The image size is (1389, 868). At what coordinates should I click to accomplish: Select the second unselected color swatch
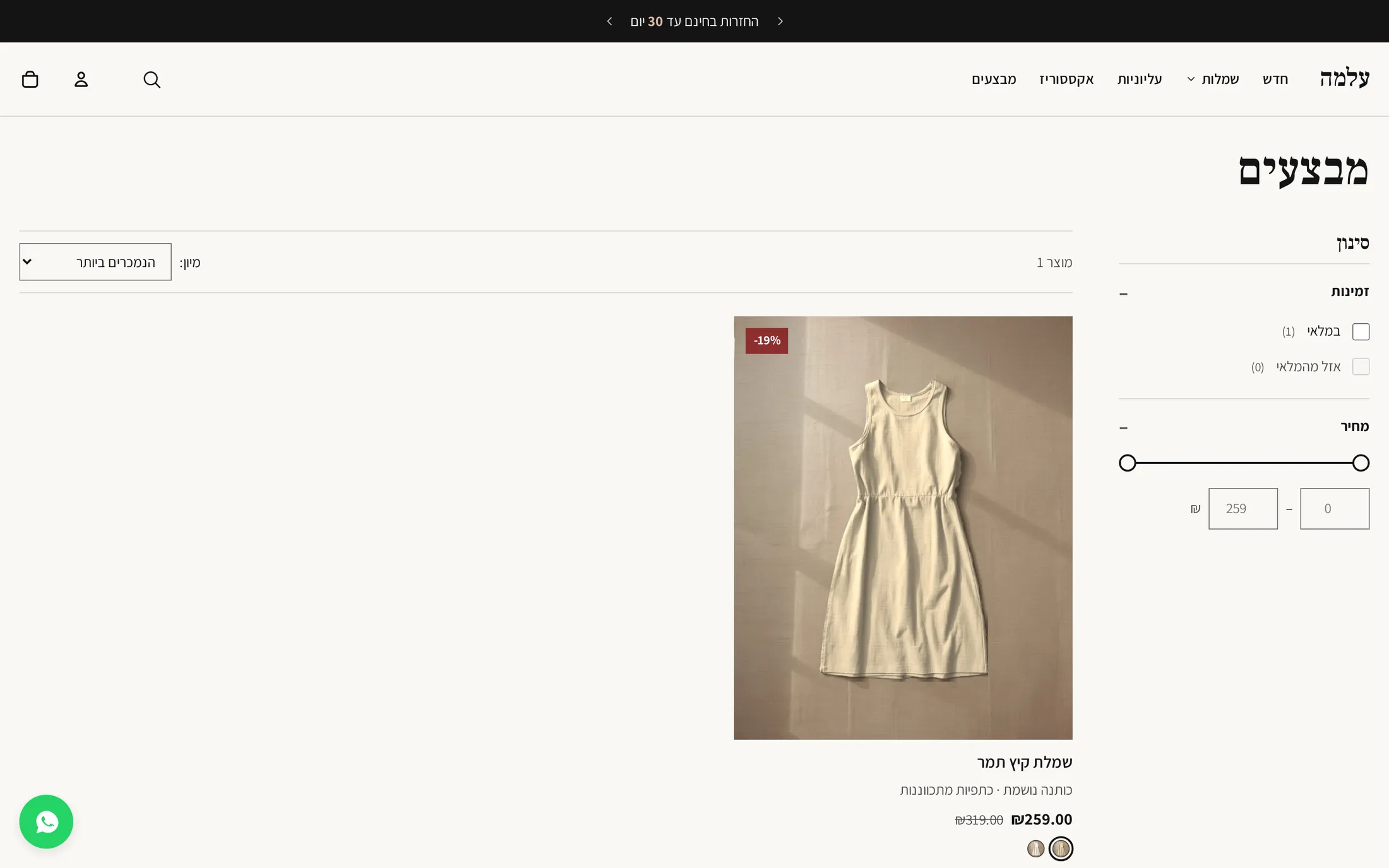[1035, 849]
